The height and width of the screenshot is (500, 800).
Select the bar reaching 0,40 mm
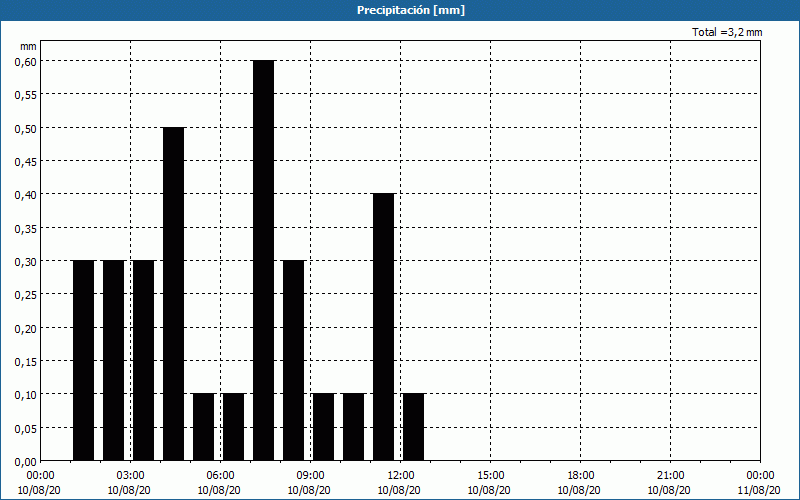tap(384, 327)
